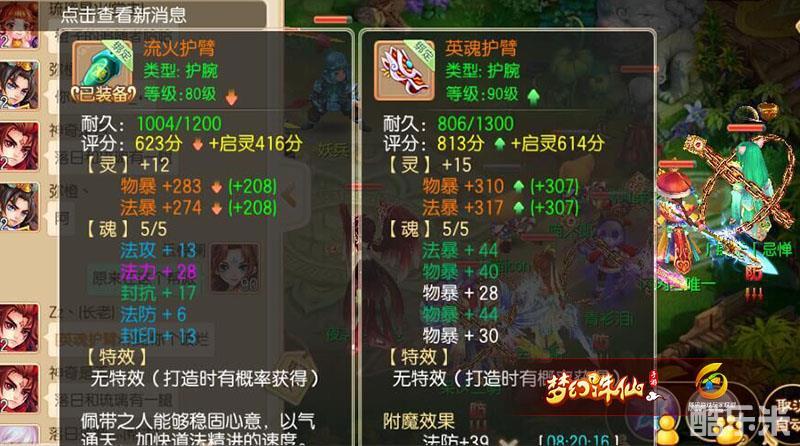Image resolution: width=800 pixels, height=446 pixels.
Task: Select the top chat avatar portrait
Action: (19, 24)
